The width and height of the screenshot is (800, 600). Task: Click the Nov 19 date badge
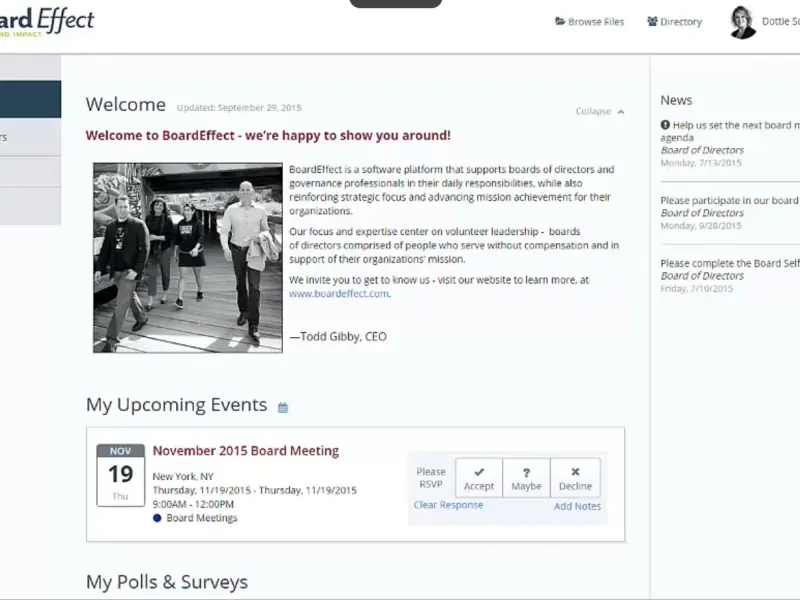[x=121, y=474]
